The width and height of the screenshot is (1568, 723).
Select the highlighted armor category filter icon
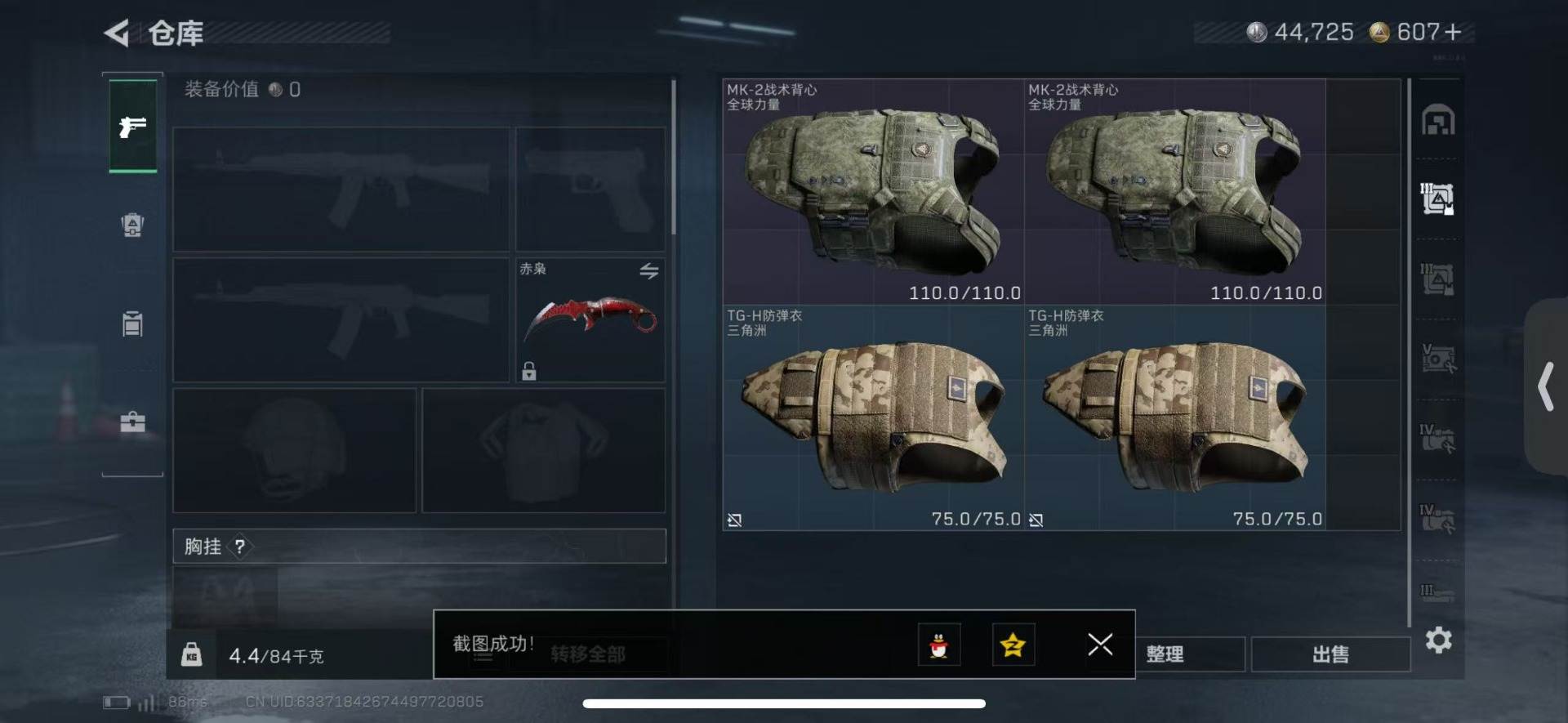pyautogui.click(x=1437, y=199)
